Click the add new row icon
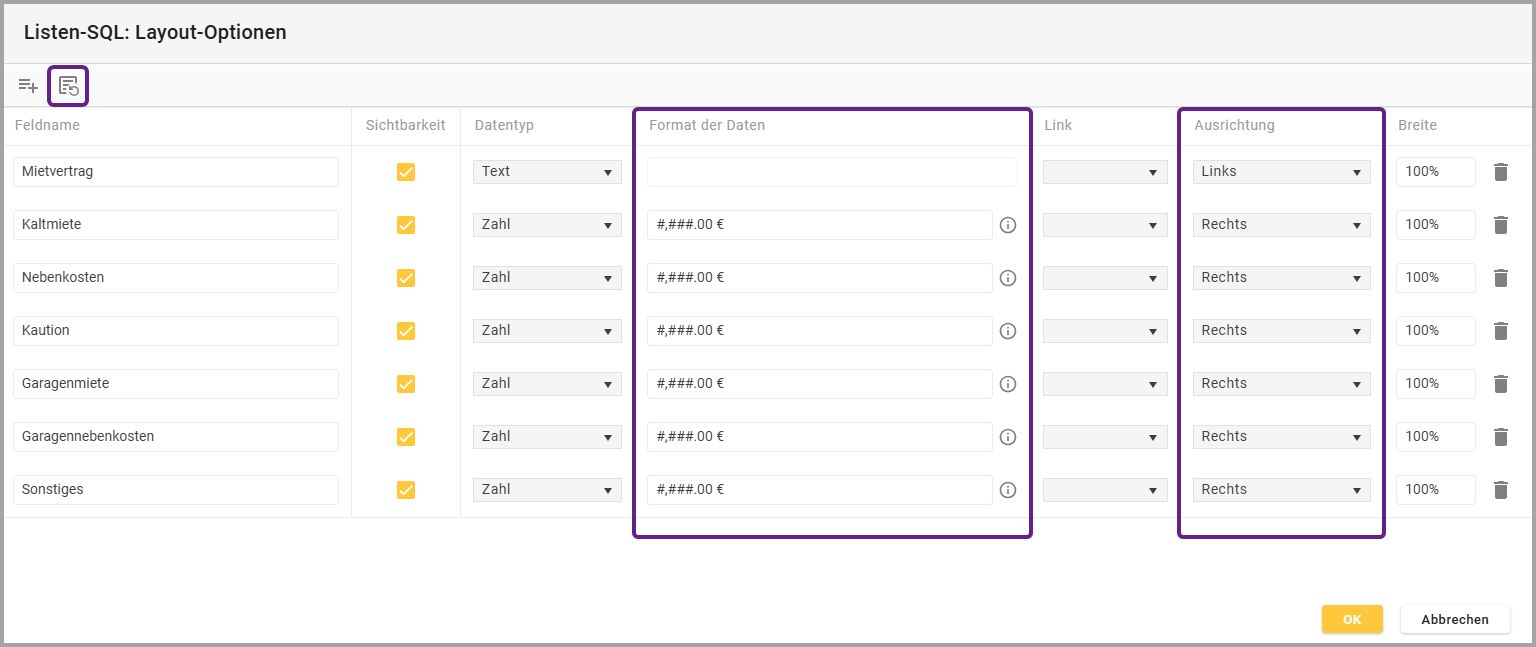 click(x=28, y=86)
